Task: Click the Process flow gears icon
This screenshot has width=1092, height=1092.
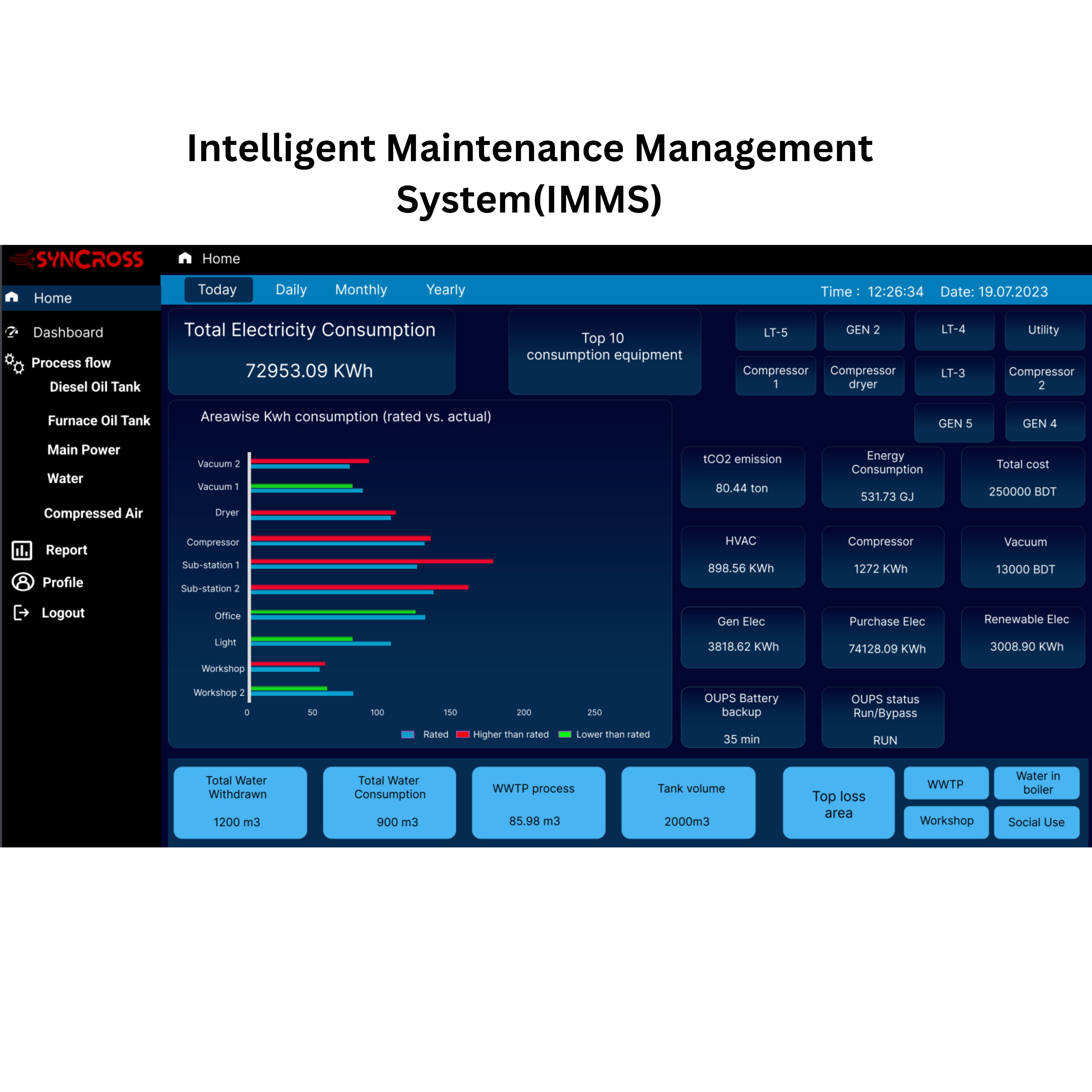Action: pos(15,363)
